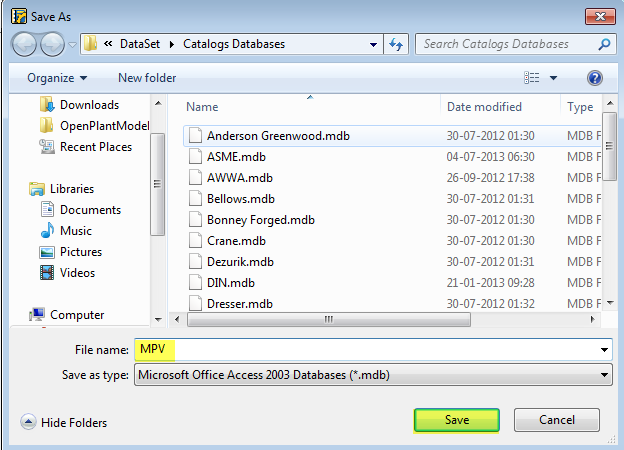This screenshot has width=624, height=450.
Task: Open the Save as type combo box
Action: coord(373,375)
